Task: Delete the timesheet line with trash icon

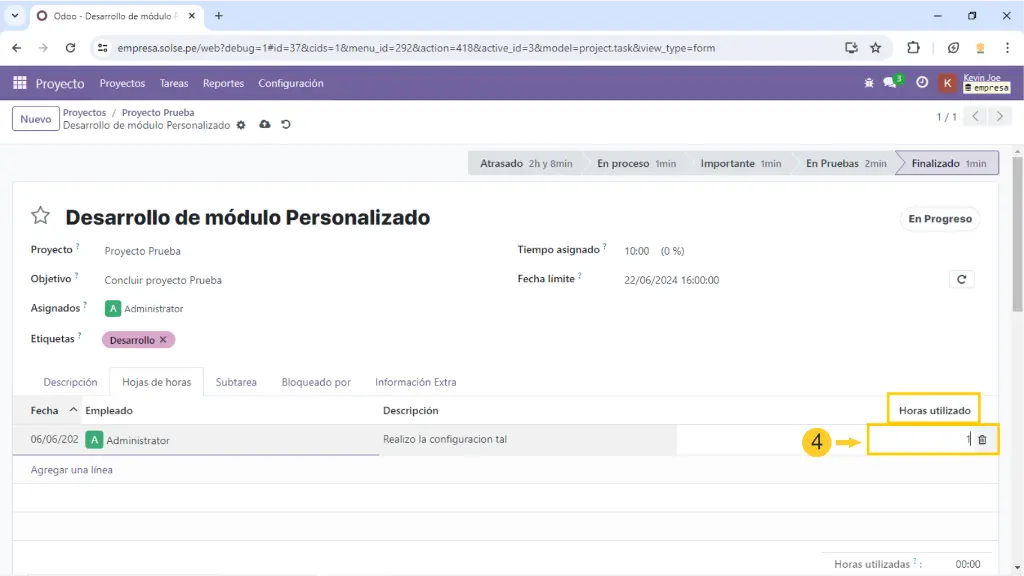Action: tap(982, 440)
